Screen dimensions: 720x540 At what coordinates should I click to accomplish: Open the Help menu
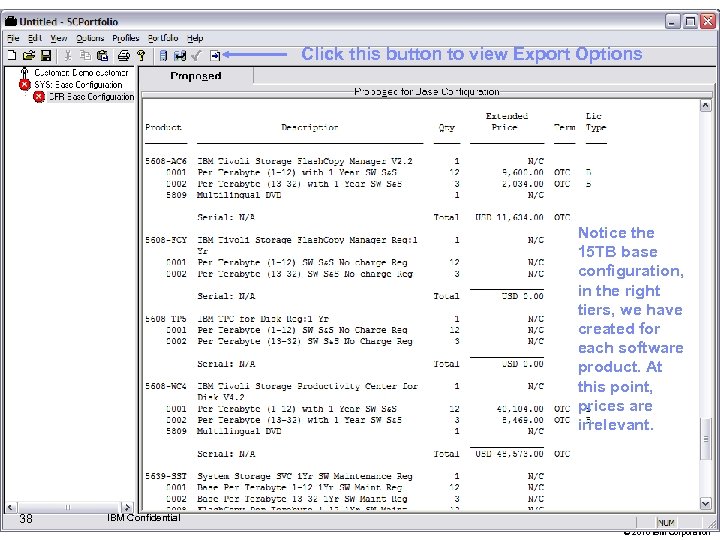tap(195, 38)
